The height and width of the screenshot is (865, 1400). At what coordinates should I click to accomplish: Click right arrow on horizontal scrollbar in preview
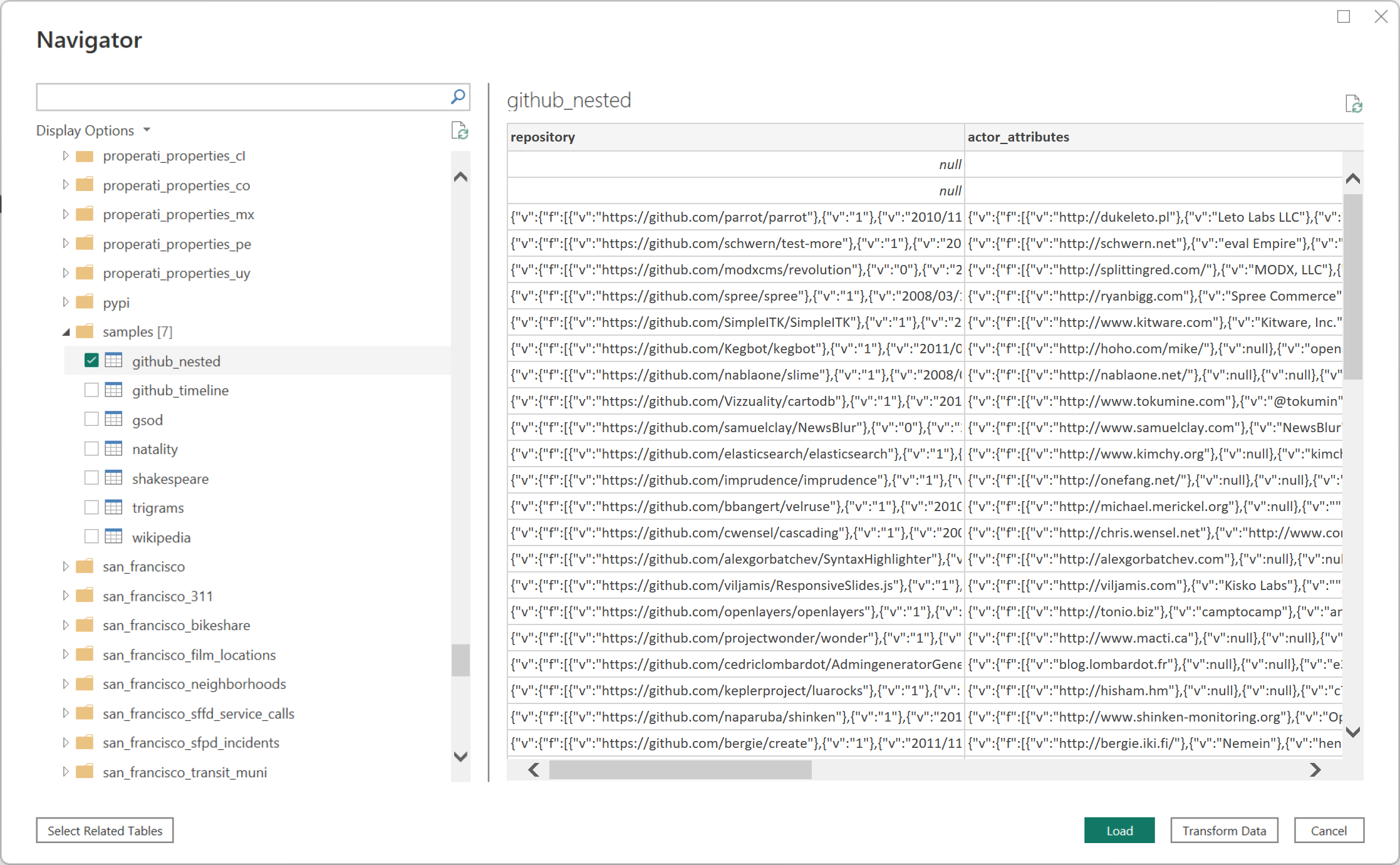pyautogui.click(x=1315, y=769)
